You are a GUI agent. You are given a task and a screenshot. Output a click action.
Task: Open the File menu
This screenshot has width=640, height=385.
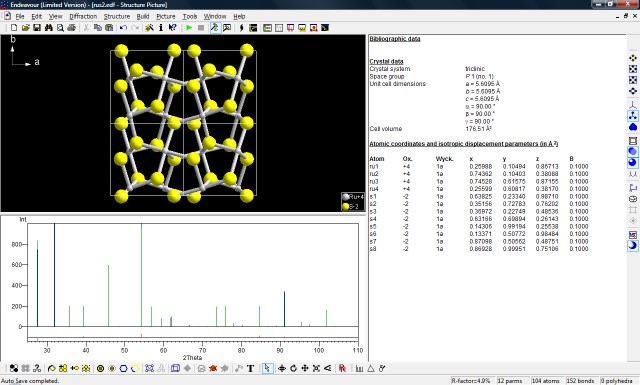[20, 16]
